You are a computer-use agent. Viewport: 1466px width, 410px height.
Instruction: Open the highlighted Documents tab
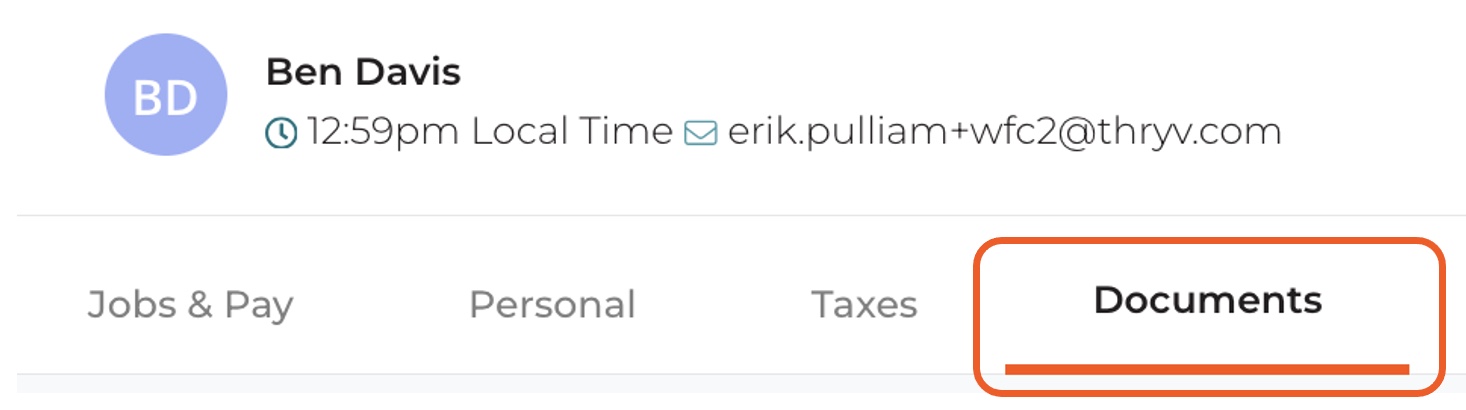pyautogui.click(x=1208, y=315)
